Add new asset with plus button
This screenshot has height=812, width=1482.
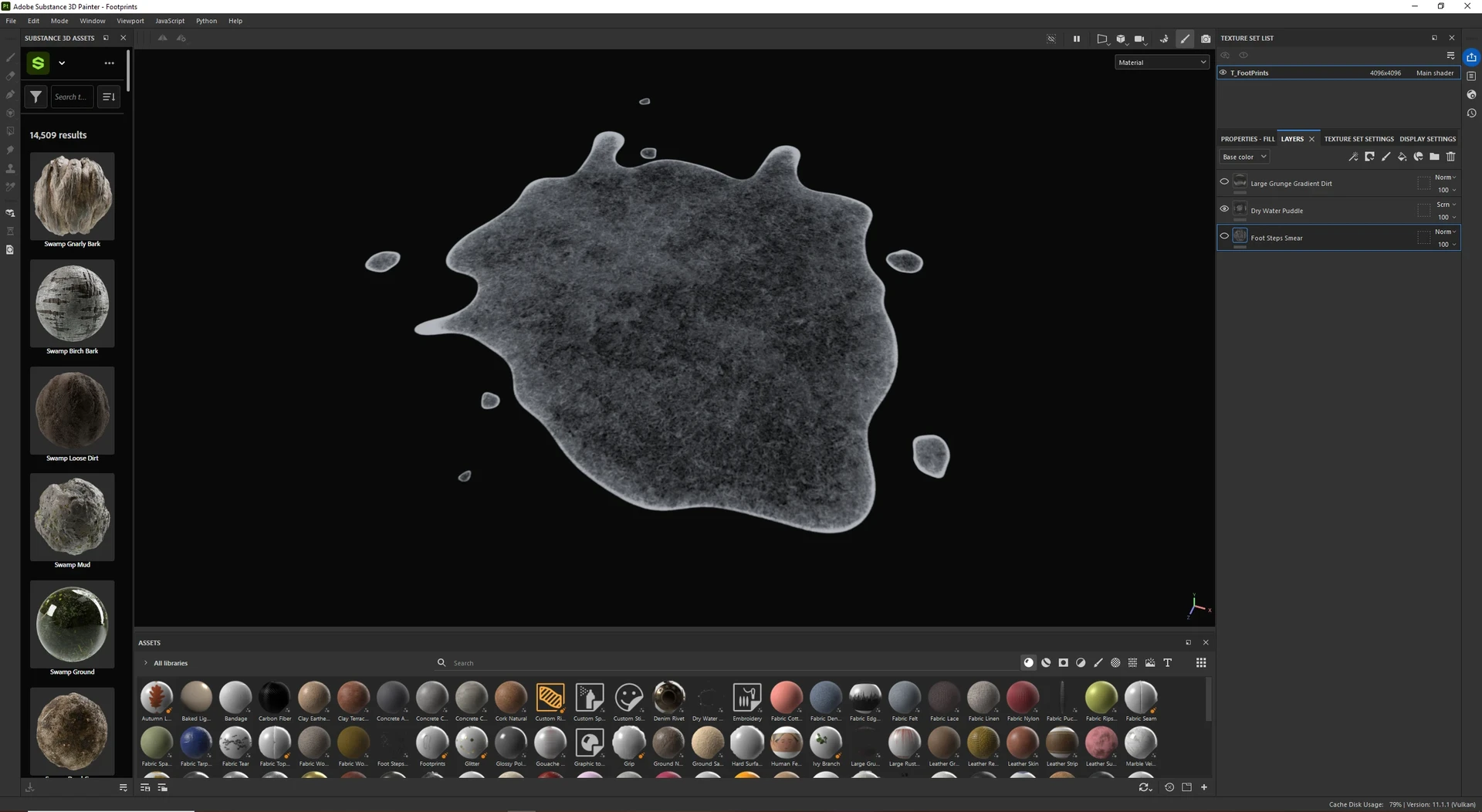(1204, 787)
